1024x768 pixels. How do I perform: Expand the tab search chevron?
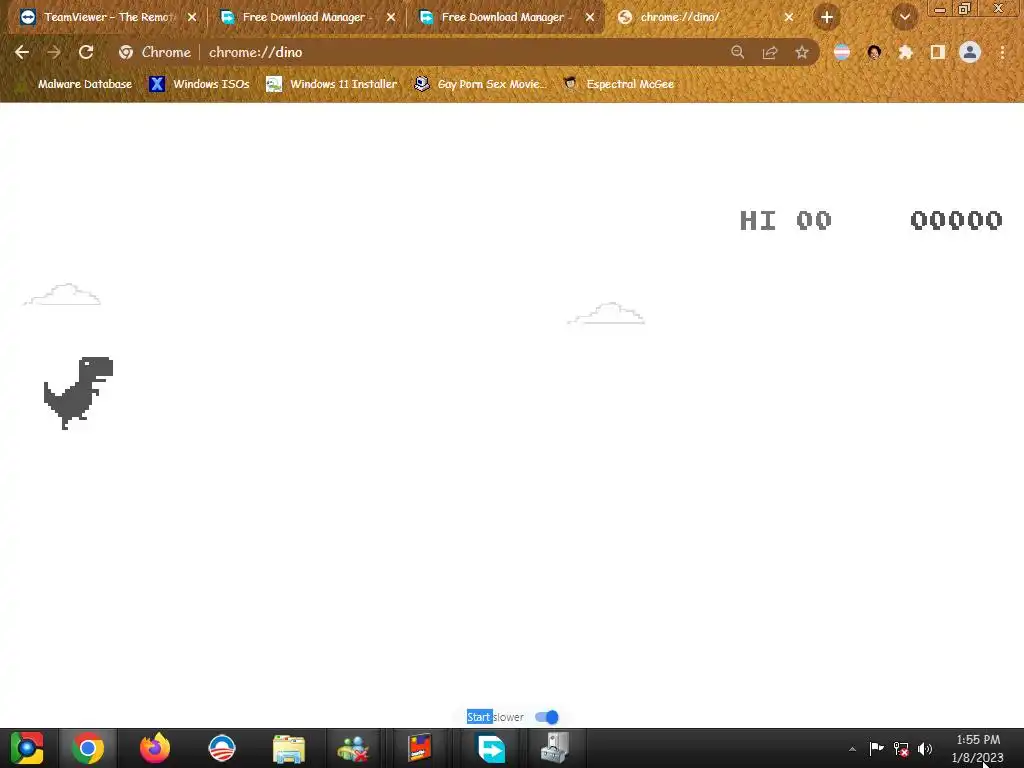905,18
